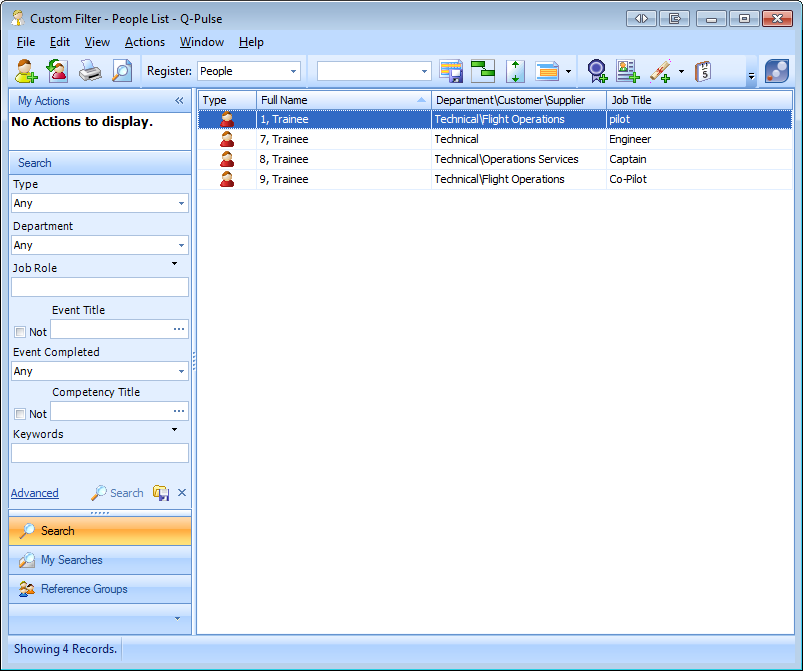The image size is (803, 671).
Task: Open the Keywords options arrow
Action: (174, 429)
